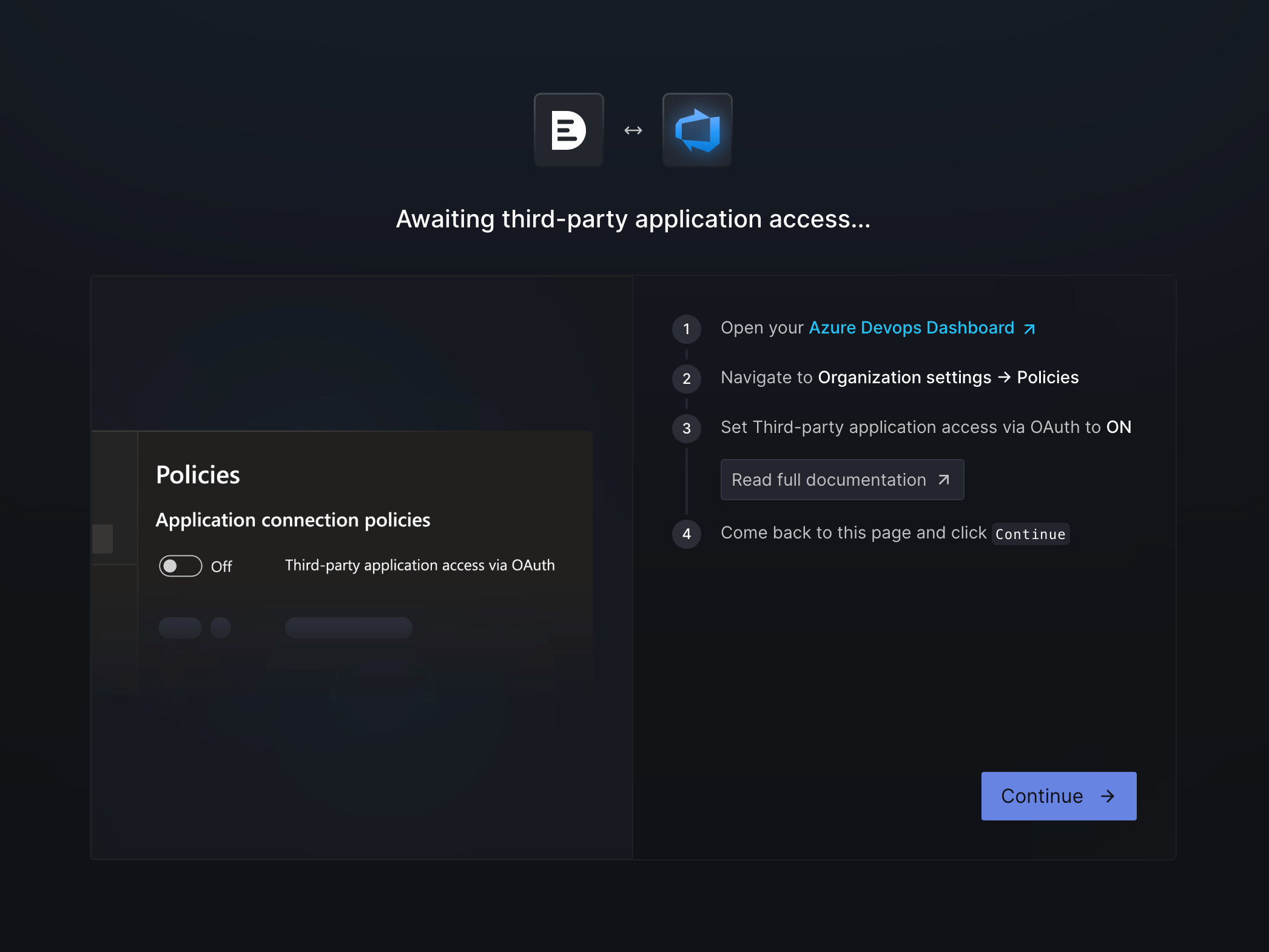Click external-link arrow beside Azure Devops Dashboard

coord(1029,329)
